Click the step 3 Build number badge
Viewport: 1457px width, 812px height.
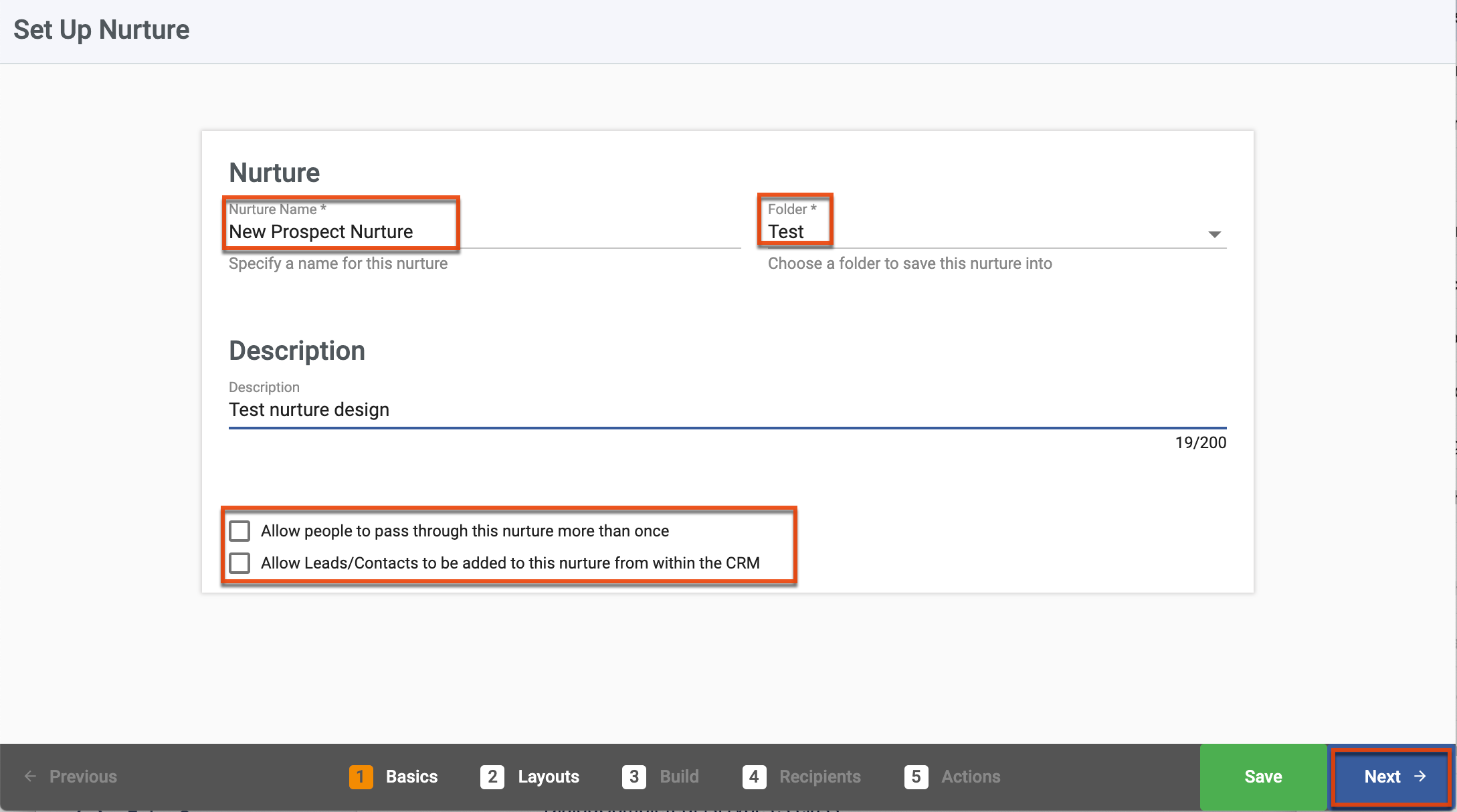634,777
